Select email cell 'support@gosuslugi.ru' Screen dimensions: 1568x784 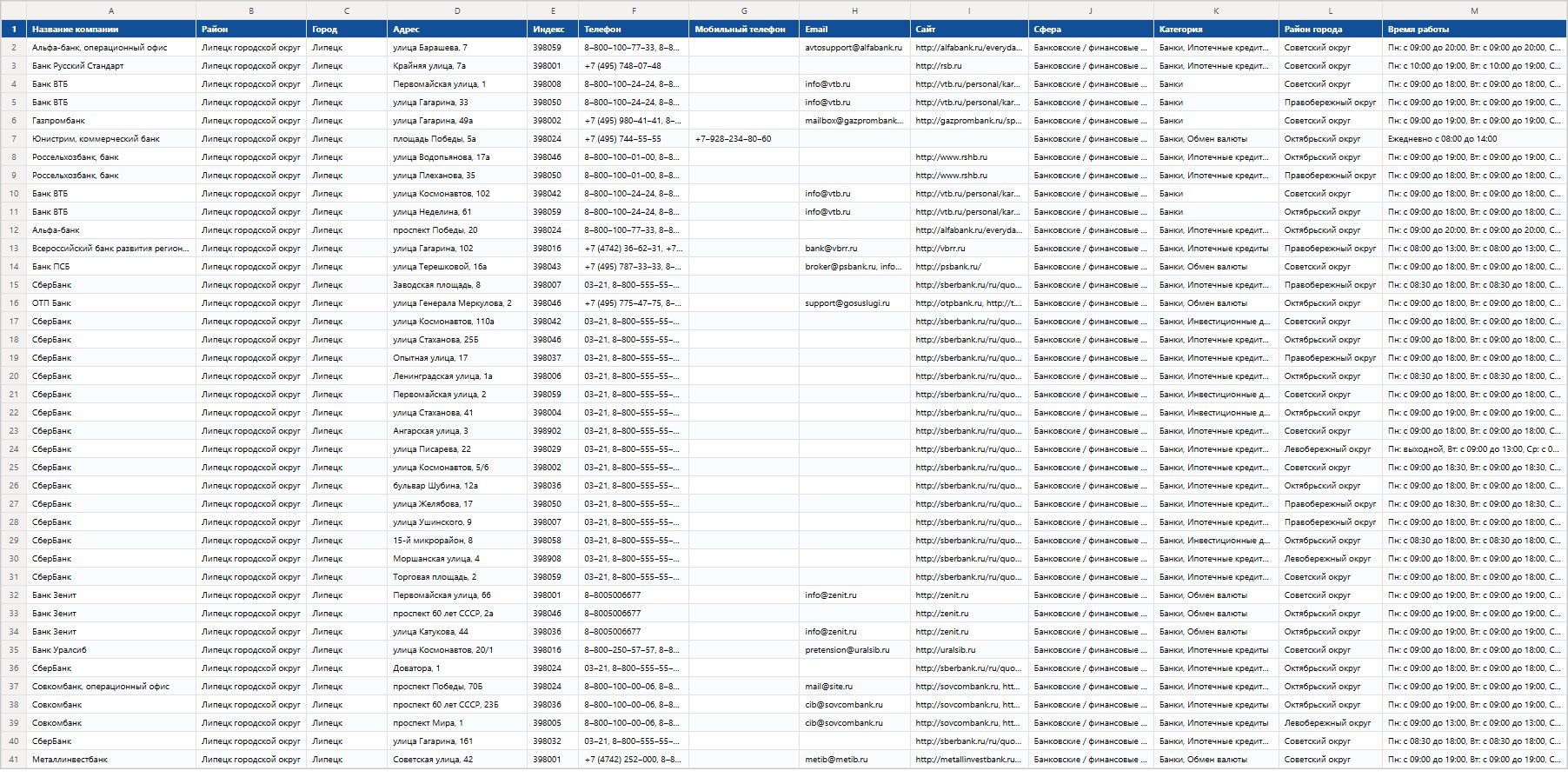[x=854, y=303]
